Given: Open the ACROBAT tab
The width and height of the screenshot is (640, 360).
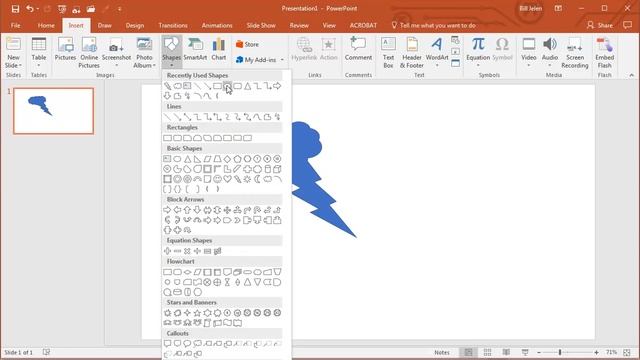Looking at the screenshot, I should coord(363,25).
